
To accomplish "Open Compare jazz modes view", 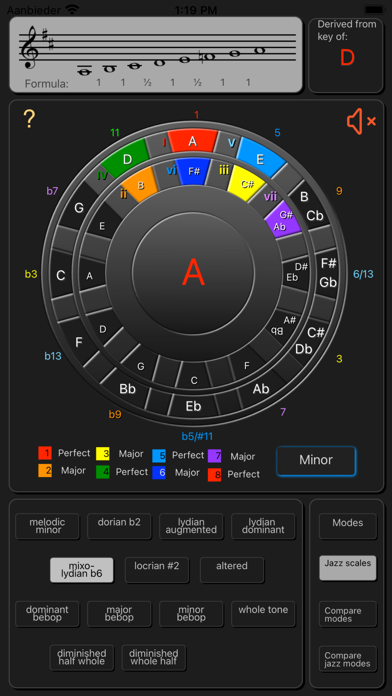I will 348,659.
